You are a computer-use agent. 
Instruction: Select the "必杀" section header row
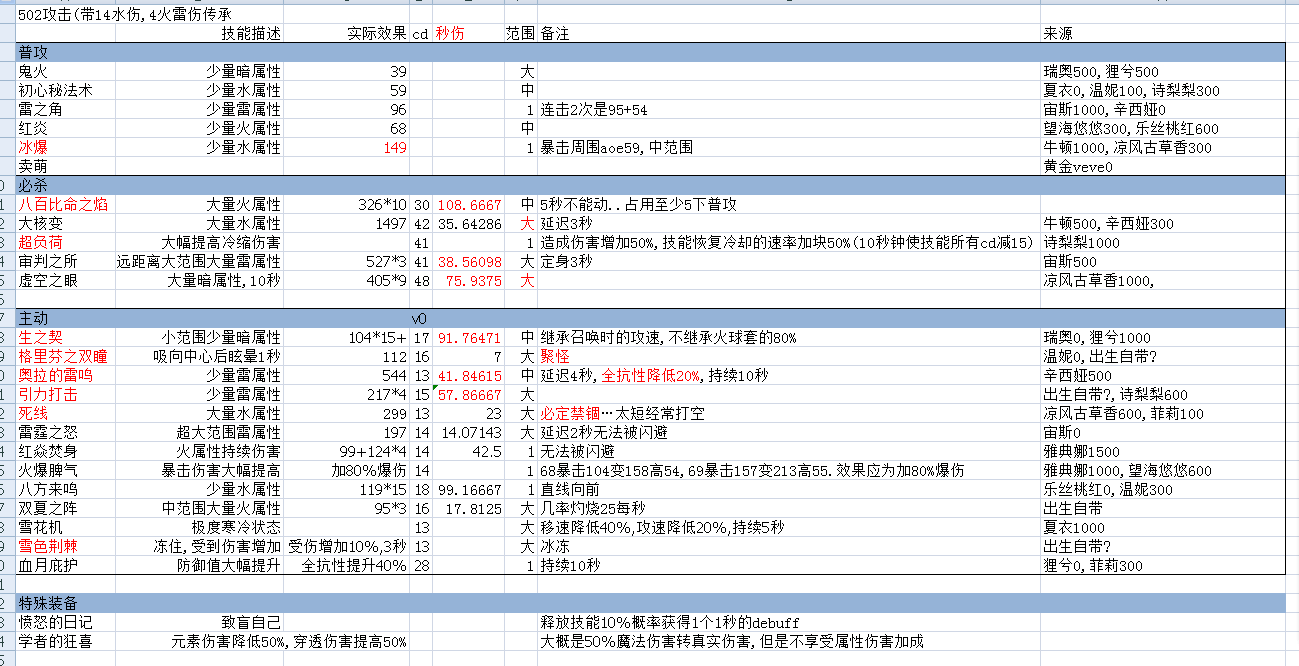649,185
